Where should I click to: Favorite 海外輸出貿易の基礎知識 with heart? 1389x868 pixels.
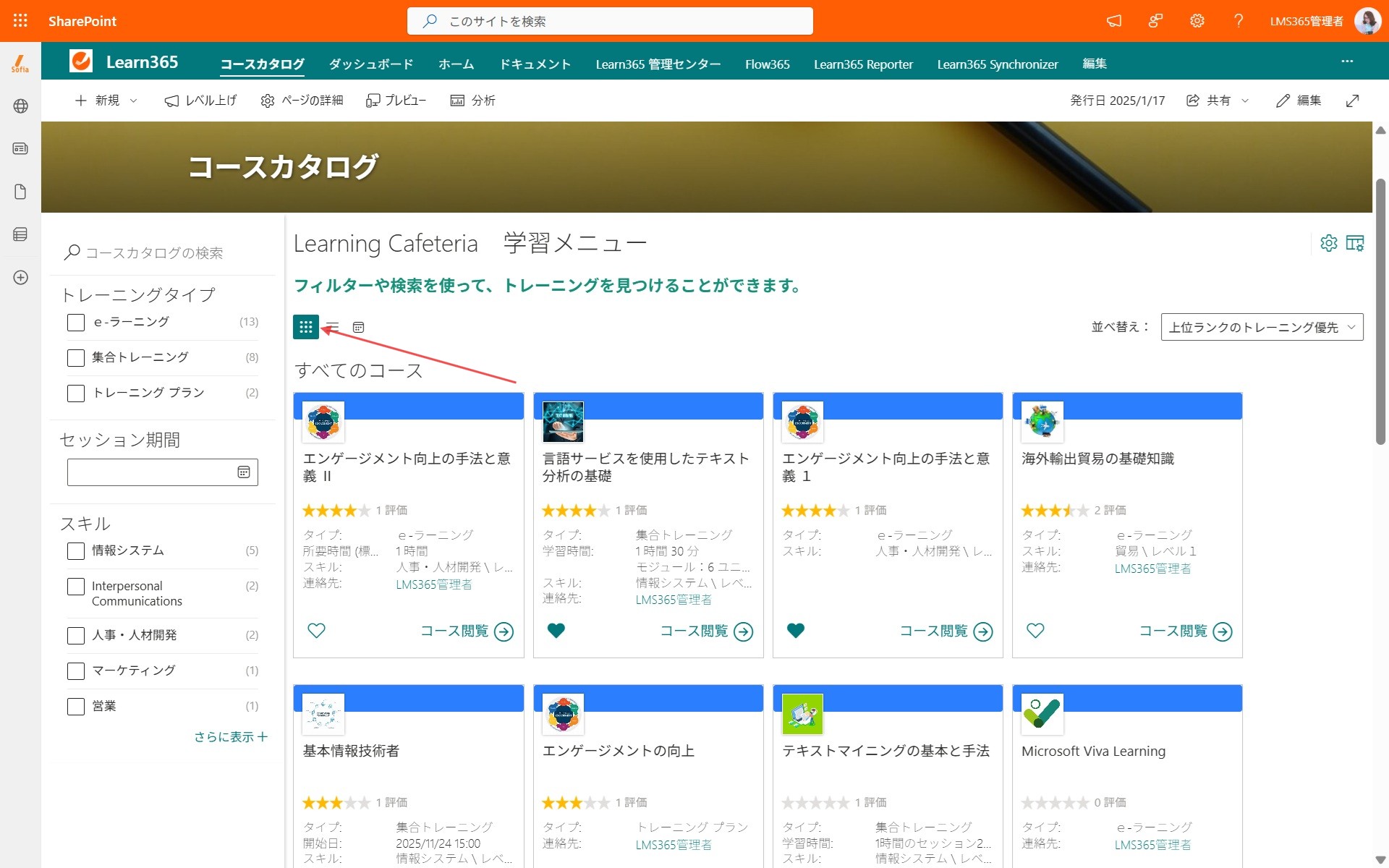(x=1035, y=631)
